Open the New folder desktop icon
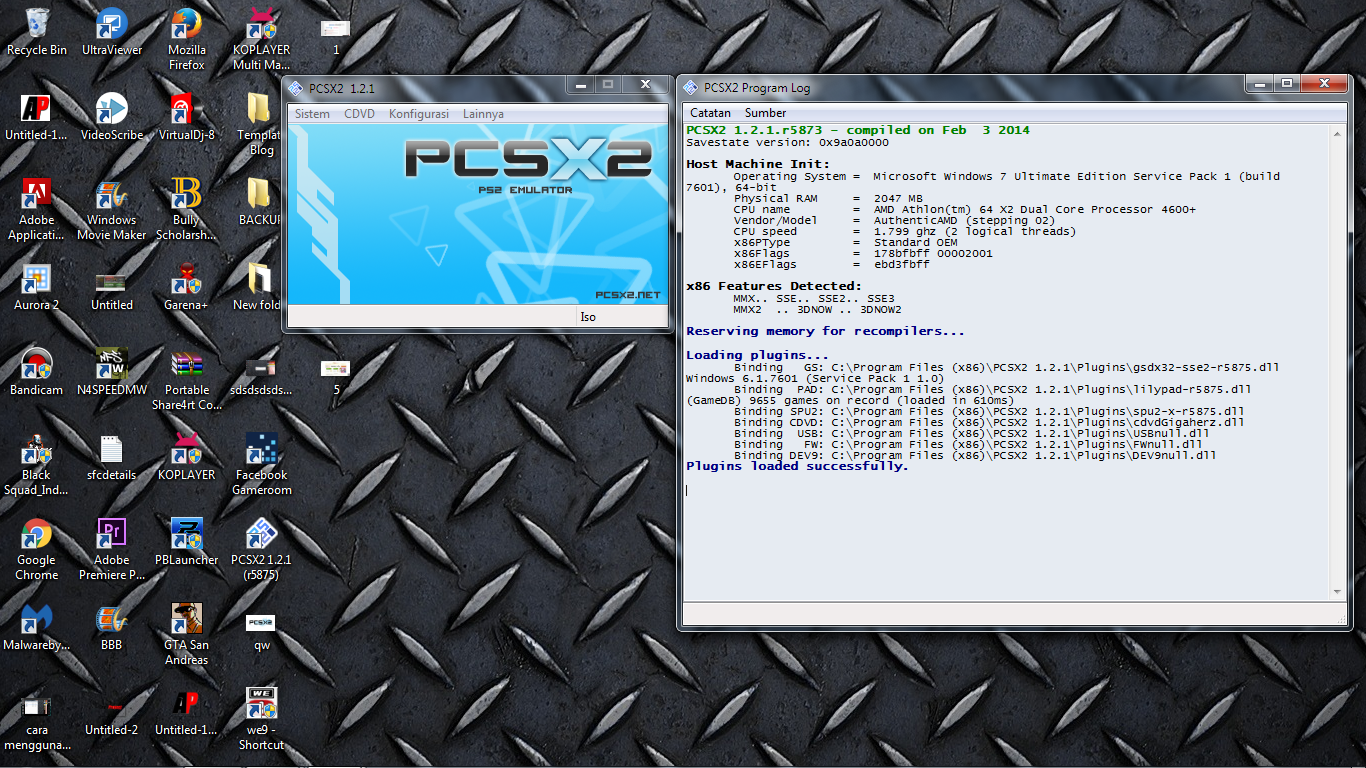Image resolution: width=1366 pixels, height=768 pixels. 258,287
